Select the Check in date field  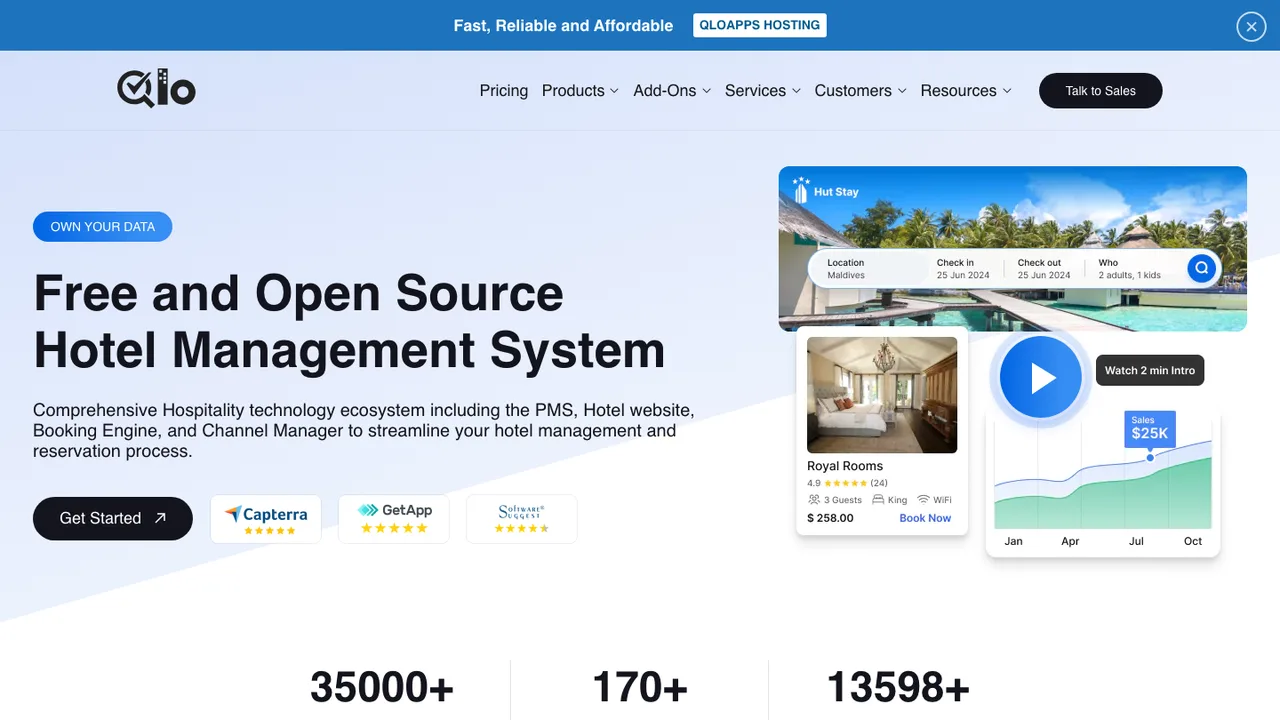tap(963, 269)
